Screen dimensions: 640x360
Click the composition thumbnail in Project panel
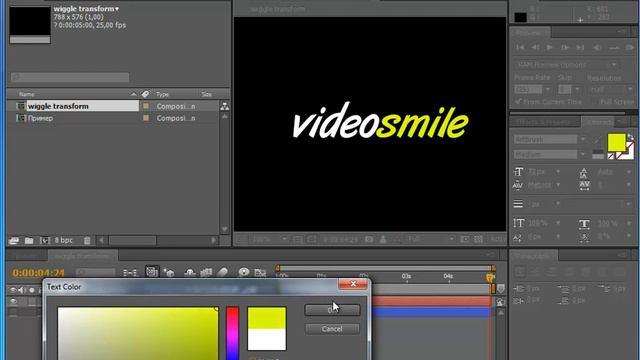[30, 25]
